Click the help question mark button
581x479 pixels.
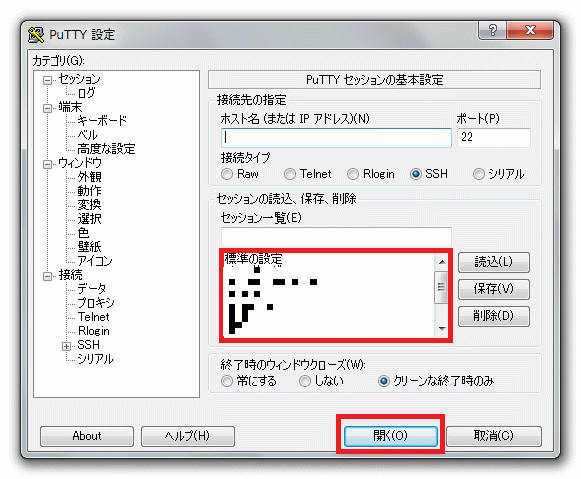(493, 30)
